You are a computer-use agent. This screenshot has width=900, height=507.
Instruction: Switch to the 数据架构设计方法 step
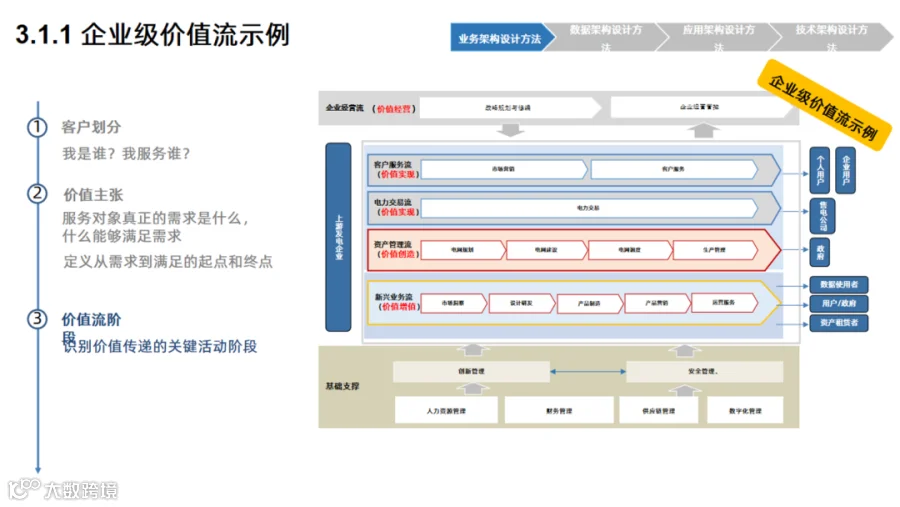(x=606, y=38)
